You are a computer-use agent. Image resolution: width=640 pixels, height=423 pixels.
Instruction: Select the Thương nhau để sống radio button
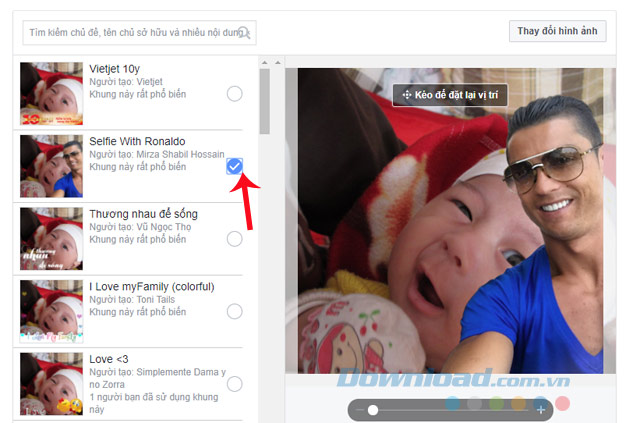[x=234, y=239]
